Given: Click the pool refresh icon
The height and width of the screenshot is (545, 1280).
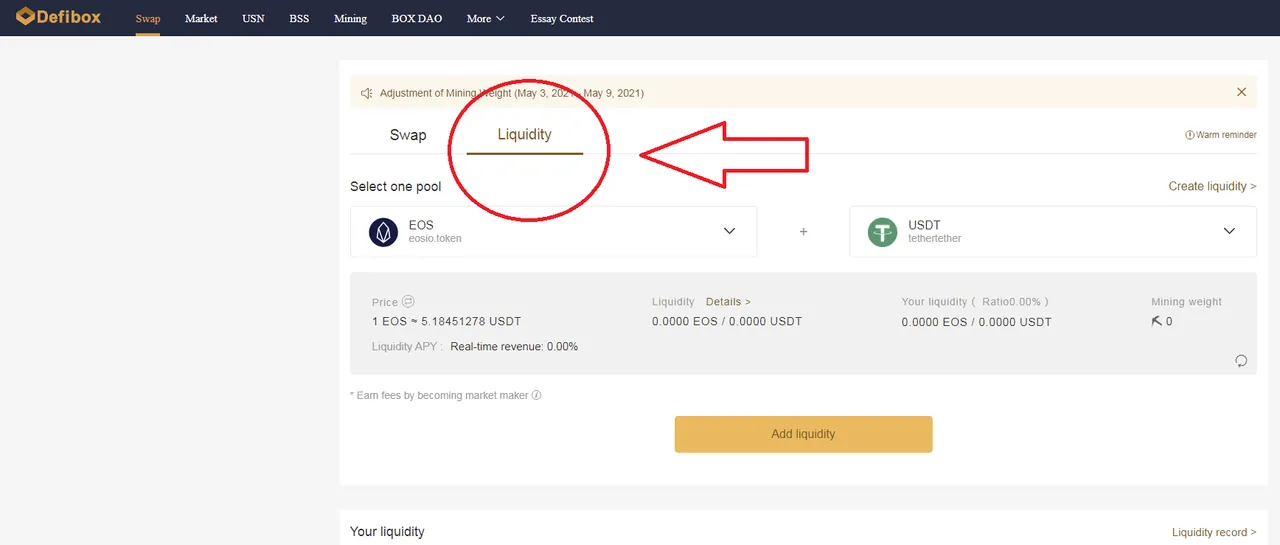Looking at the screenshot, I should click(x=1241, y=361).
